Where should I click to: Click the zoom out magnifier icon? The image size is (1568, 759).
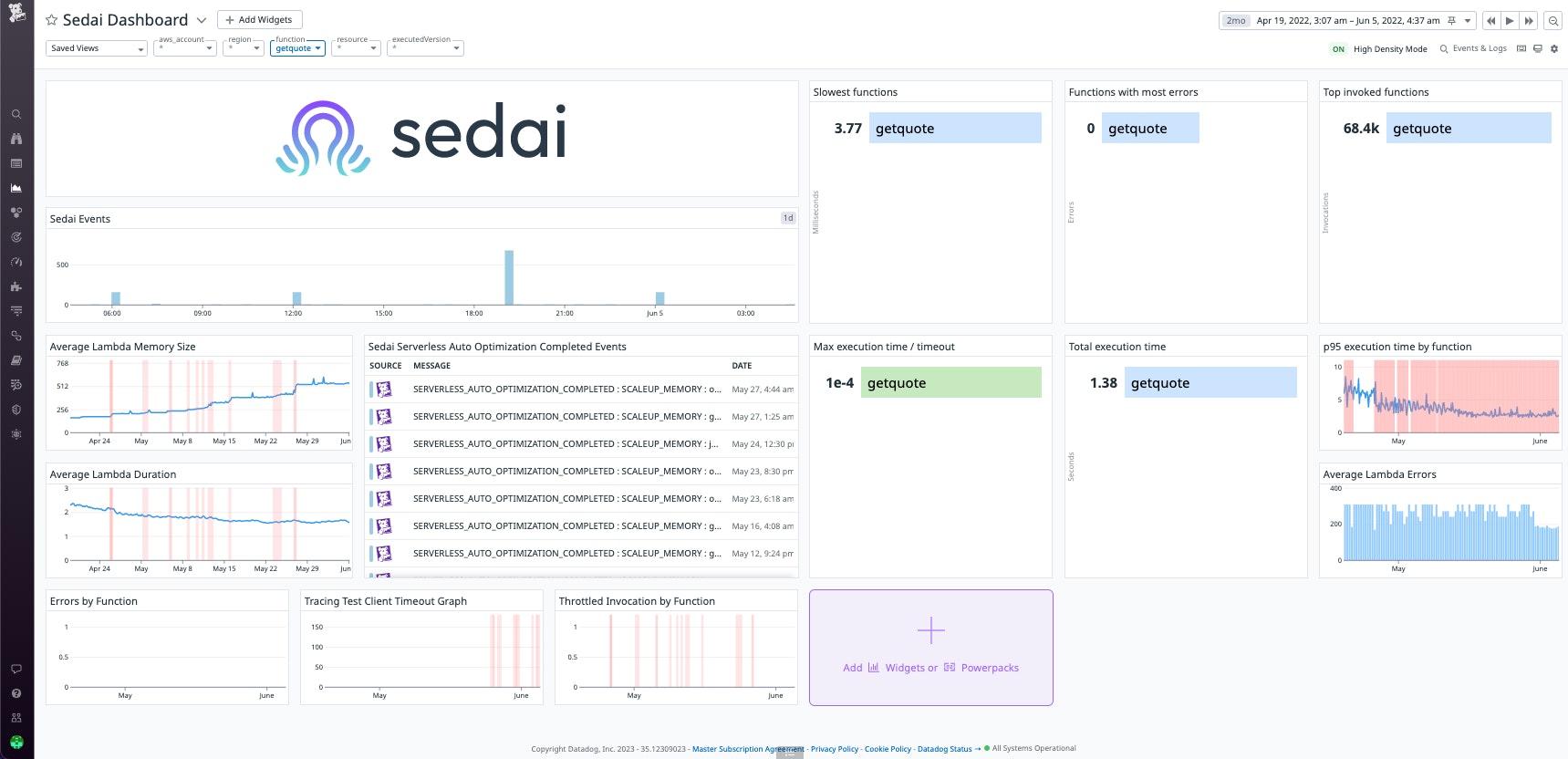pyautogui.click(x=1552, y=21)
